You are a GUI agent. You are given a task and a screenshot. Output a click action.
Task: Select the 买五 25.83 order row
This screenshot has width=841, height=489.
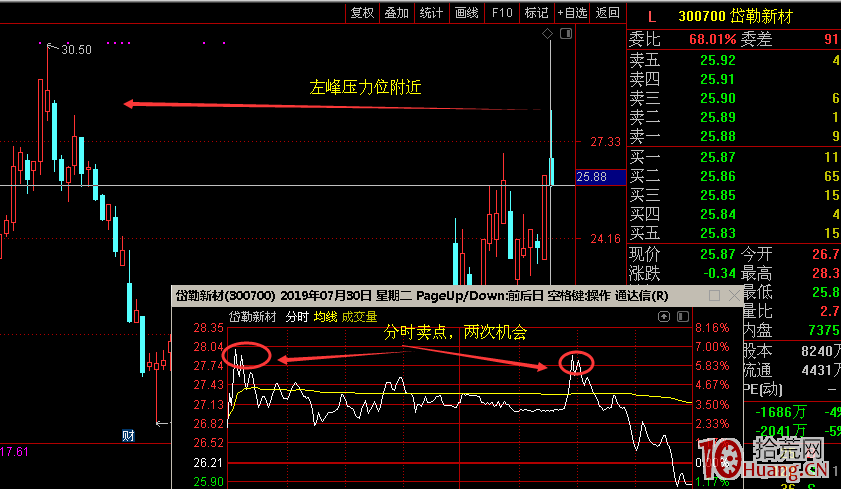tap(734, 233)
